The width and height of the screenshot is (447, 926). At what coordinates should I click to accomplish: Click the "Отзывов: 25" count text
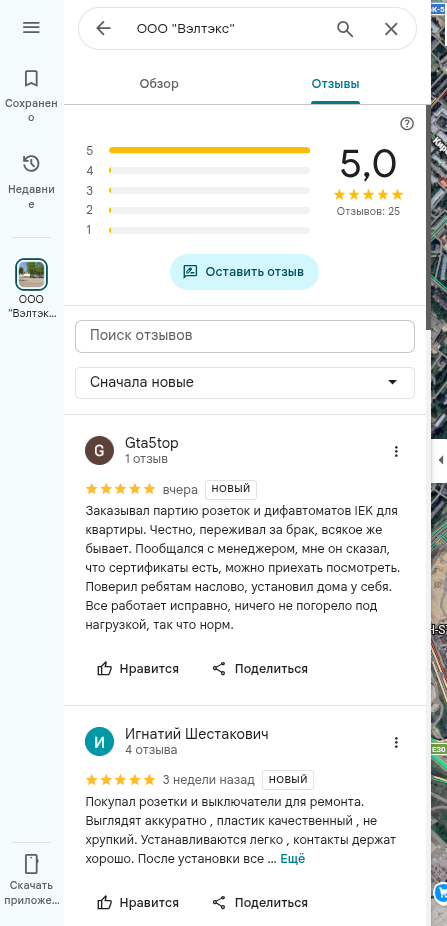point(368,211)
